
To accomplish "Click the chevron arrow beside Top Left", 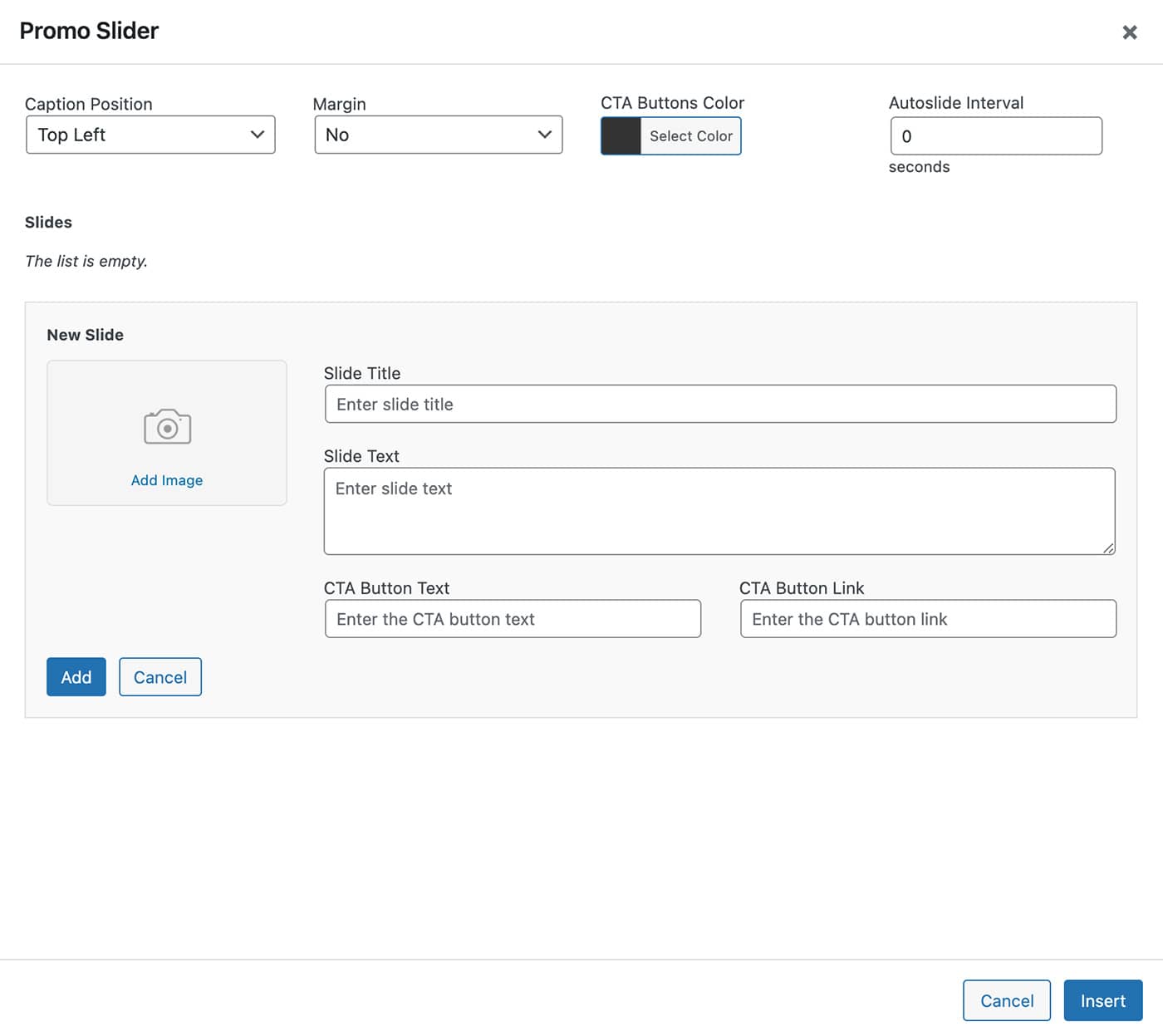I will (x=258, y=135).
